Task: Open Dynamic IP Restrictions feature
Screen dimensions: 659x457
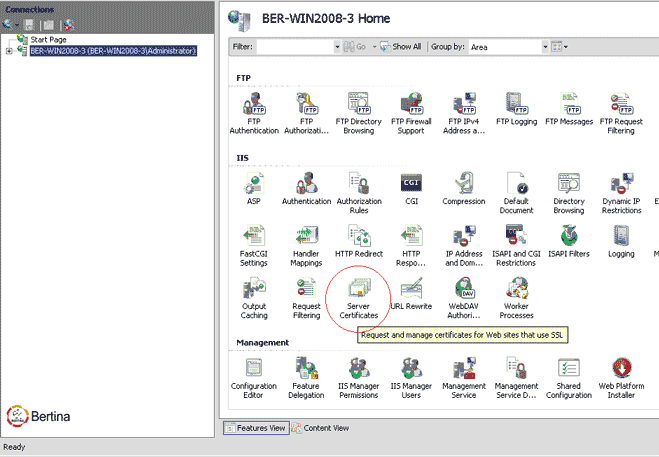Action: tap(621, 193)
